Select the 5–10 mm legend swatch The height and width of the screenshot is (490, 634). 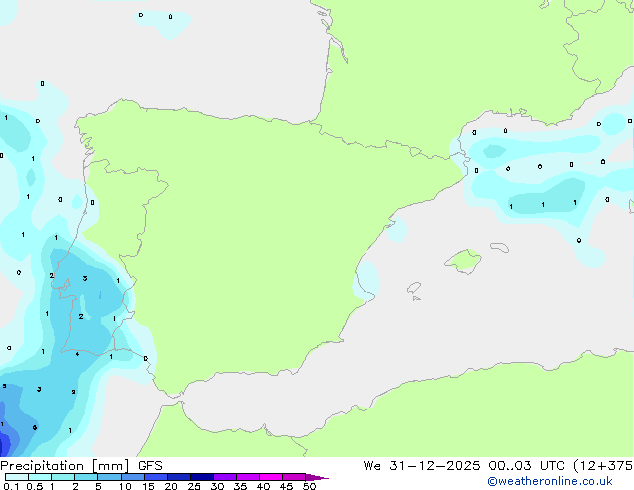coord(109,477)
